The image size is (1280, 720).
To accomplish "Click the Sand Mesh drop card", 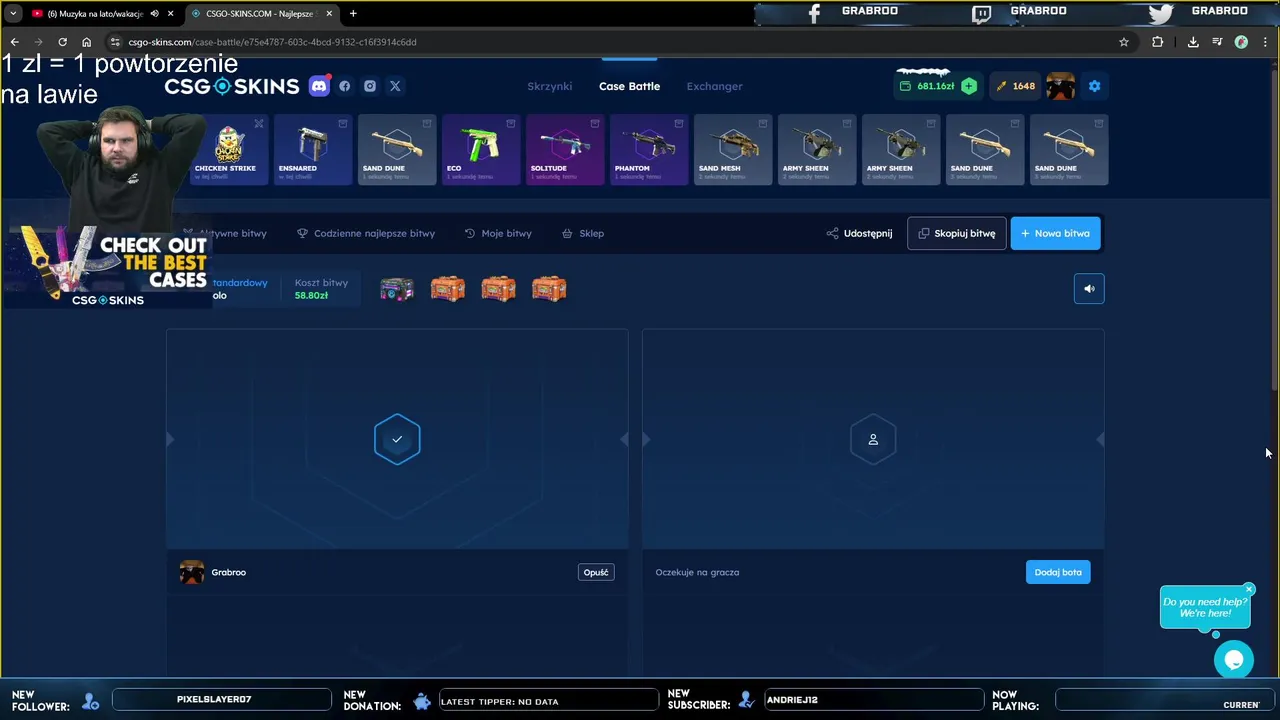I will tap(733, 150).
